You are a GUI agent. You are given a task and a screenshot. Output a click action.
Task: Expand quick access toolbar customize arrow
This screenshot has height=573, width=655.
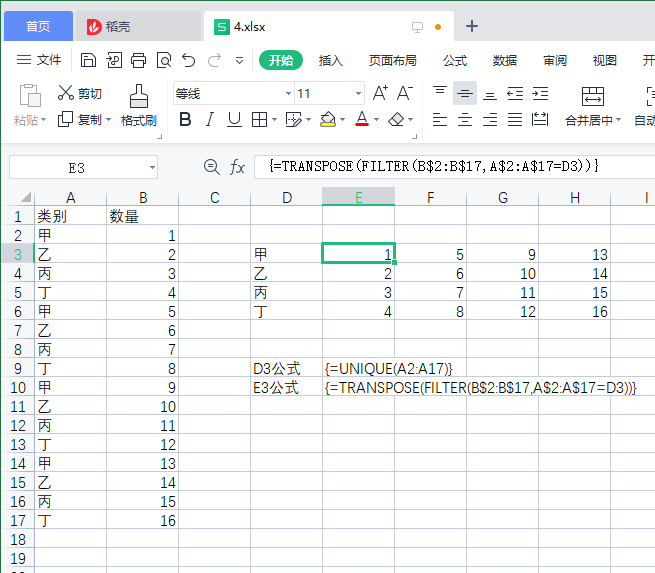239,61
